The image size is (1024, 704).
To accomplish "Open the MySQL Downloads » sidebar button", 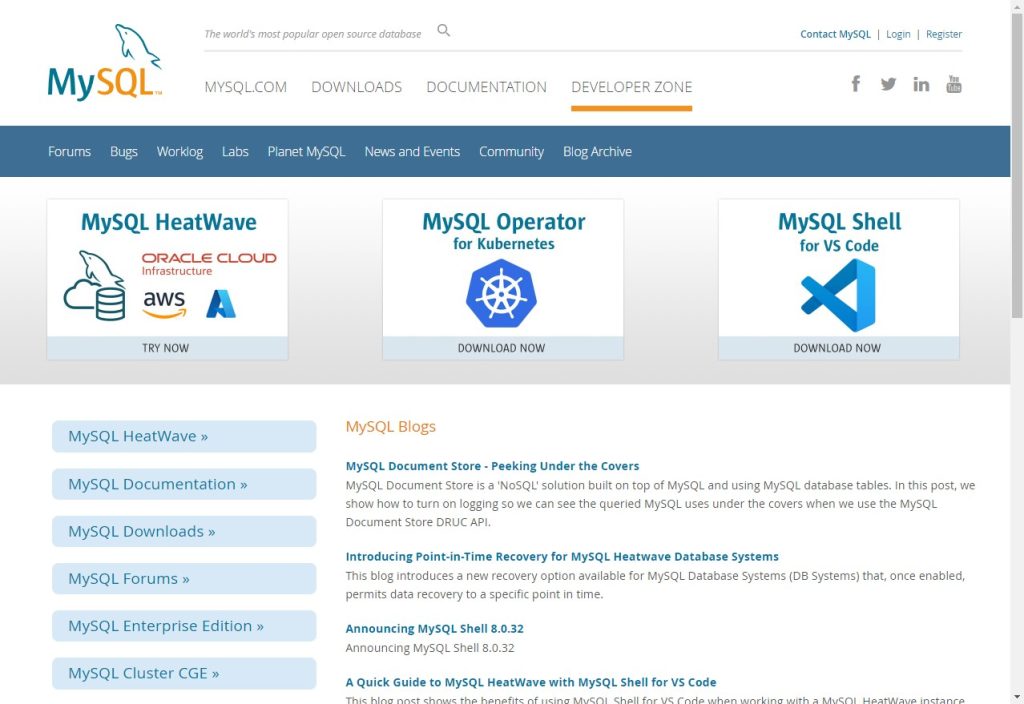I will 184,532.
